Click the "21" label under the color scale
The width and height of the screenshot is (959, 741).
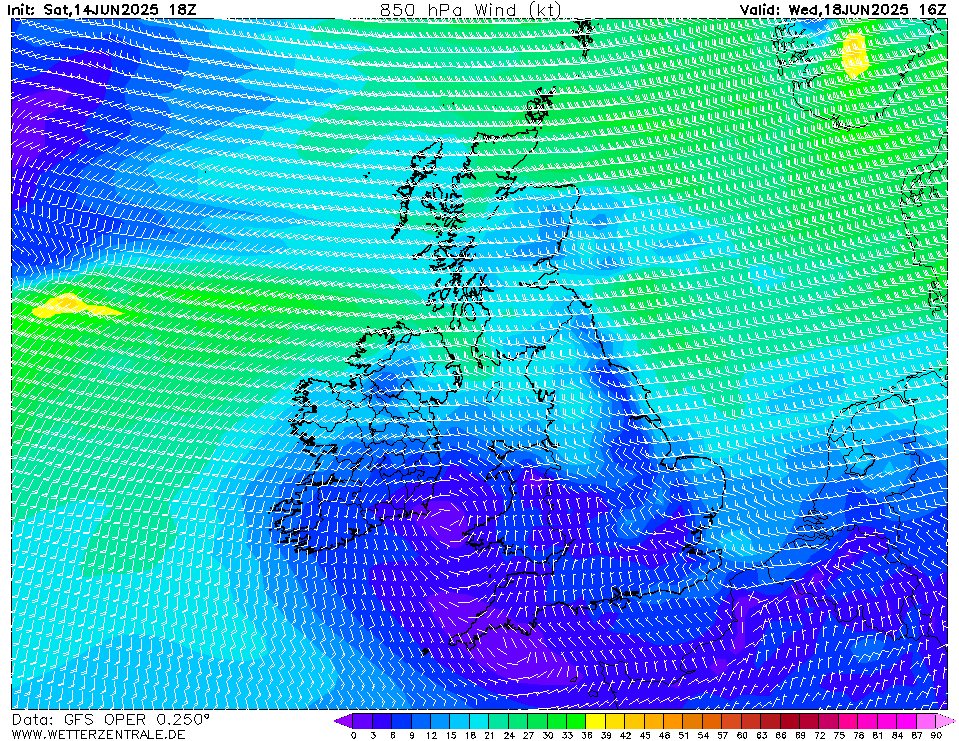pyautogui.click(x=489, y=735)
